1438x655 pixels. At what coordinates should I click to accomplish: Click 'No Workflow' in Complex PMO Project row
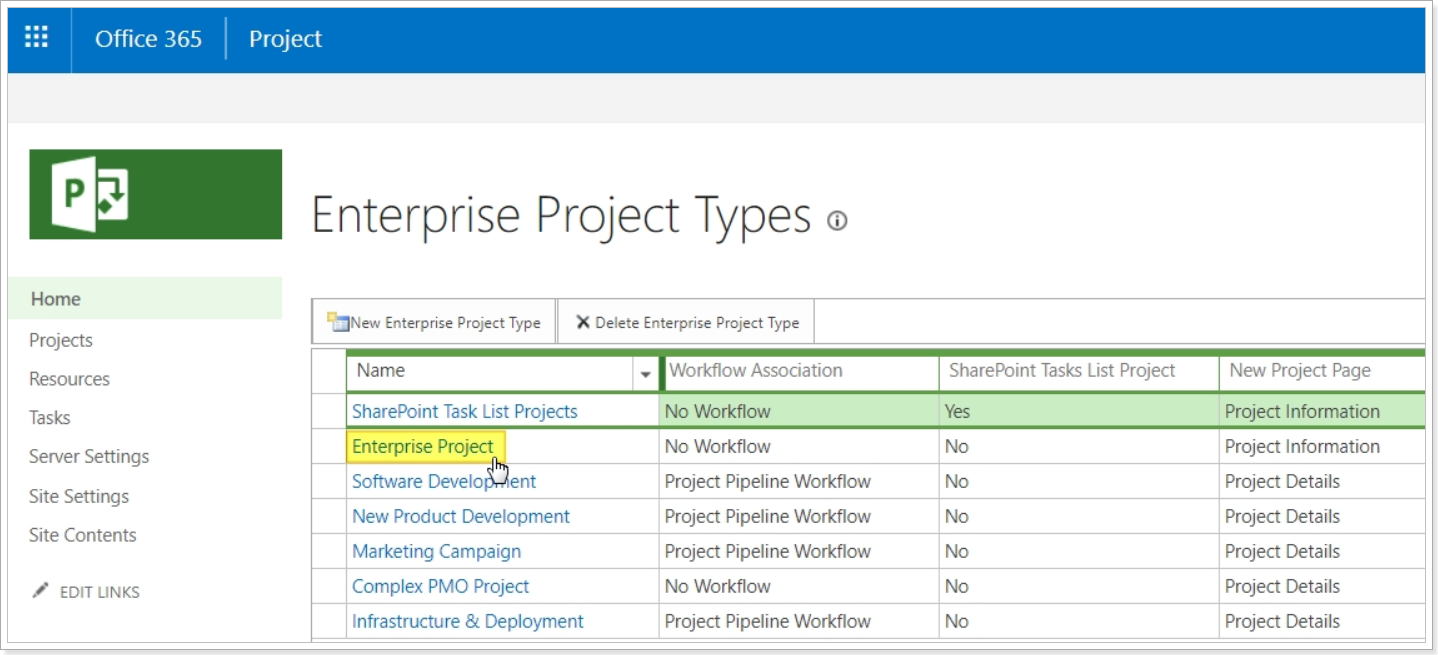click(718, 586)
